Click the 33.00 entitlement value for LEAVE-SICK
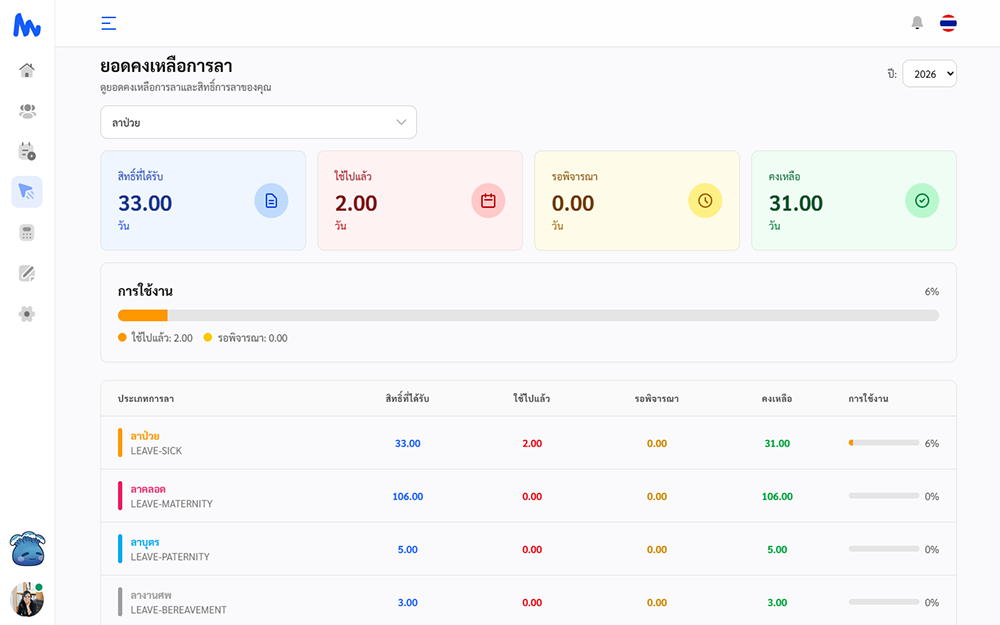Viewport: 1000px width, 625px height. click(x=407, y=442)
